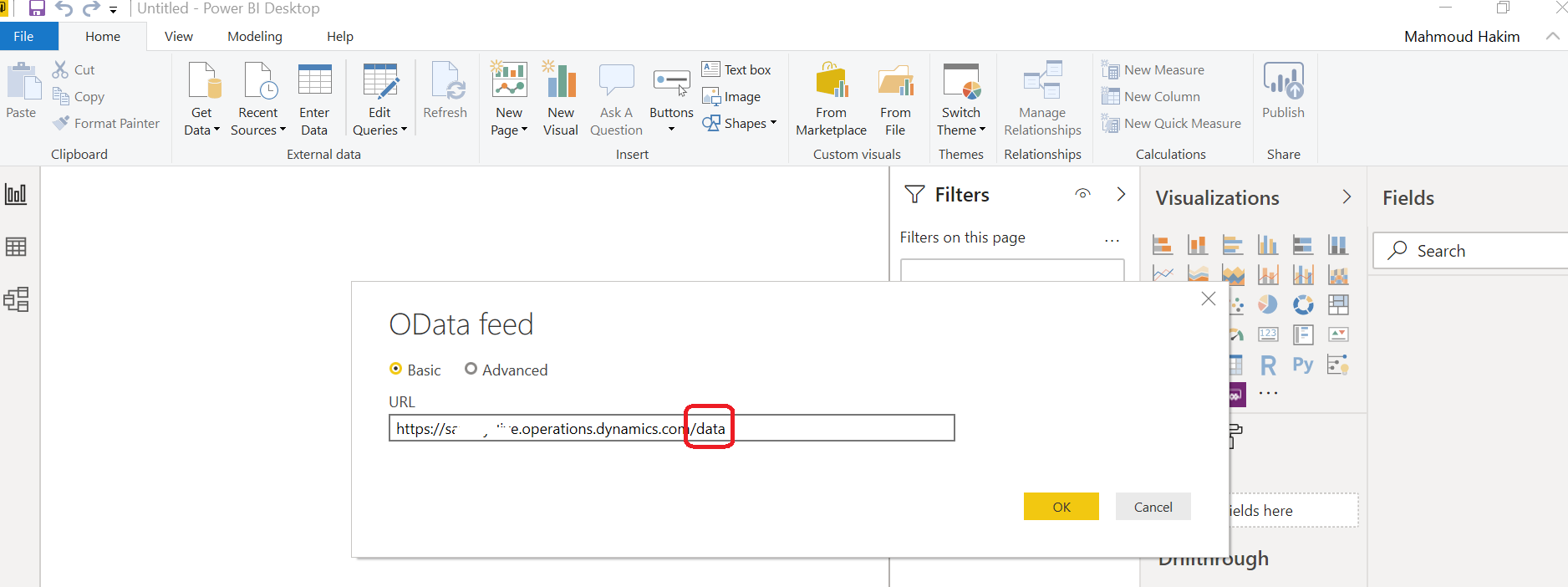Create a New Measure
Viewport: 1568px width, 587px height.
1153,69
